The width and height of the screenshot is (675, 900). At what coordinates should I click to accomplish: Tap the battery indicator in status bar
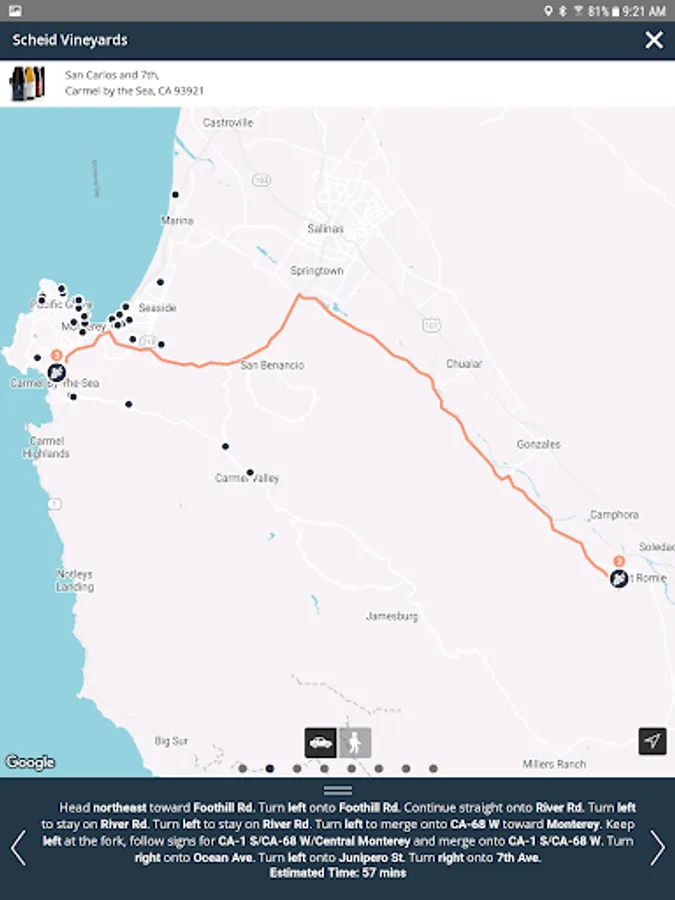[615, 11]
